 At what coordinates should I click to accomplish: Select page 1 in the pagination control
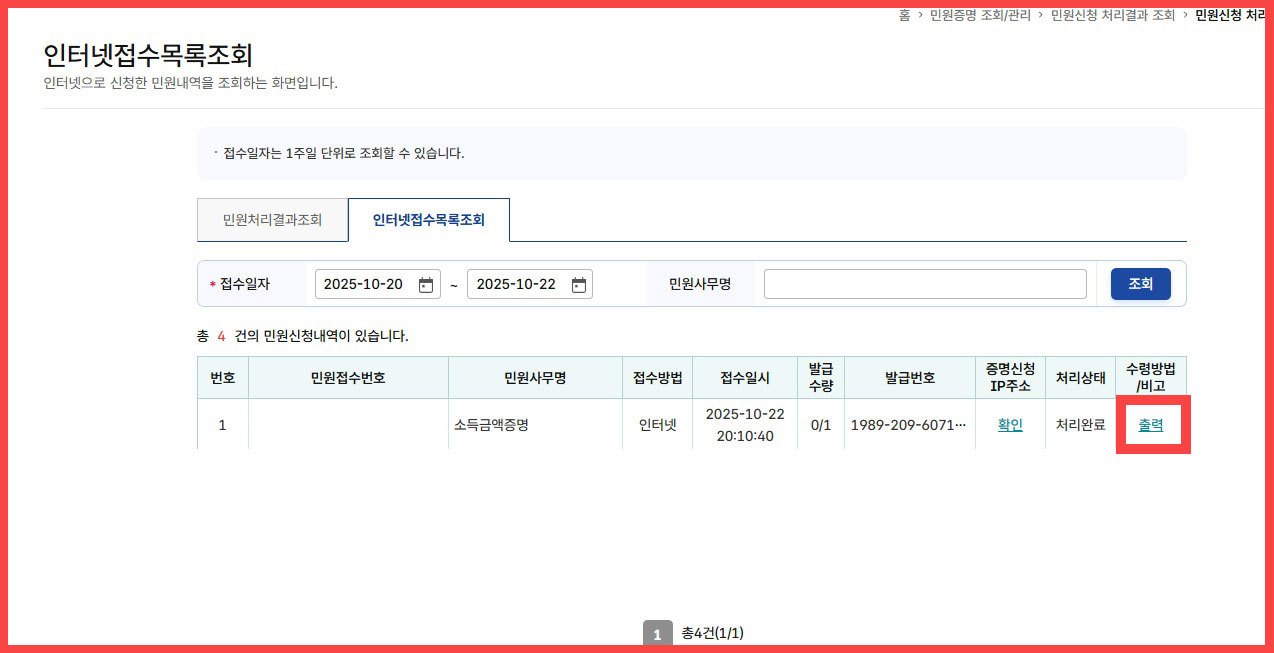(x=657, y=633)
